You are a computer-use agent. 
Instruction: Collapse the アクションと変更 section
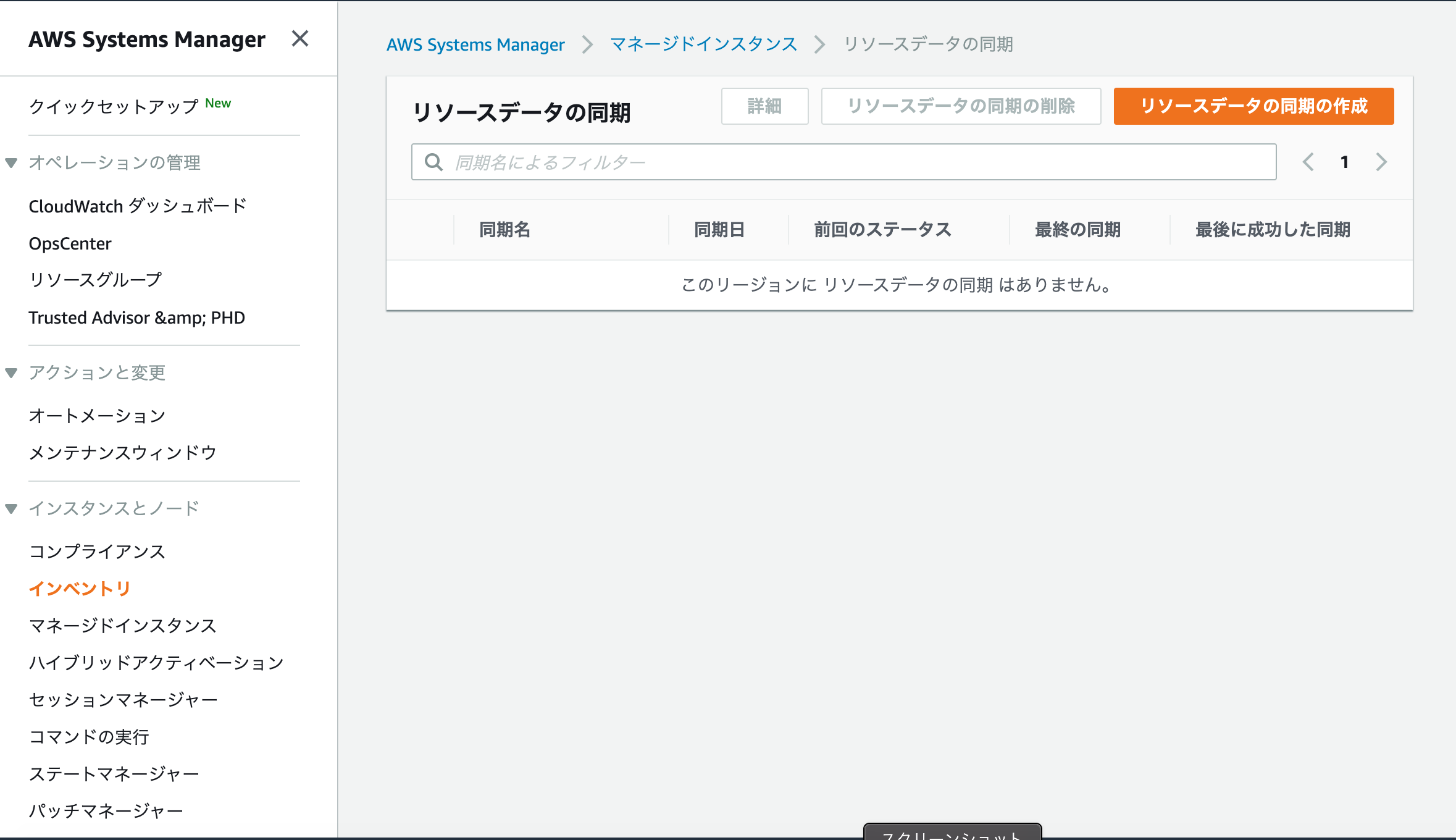[11, 373]
